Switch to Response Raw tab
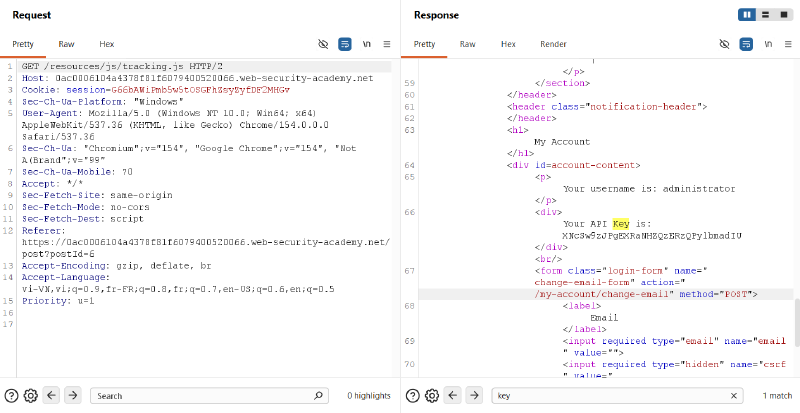 [468, 44]
